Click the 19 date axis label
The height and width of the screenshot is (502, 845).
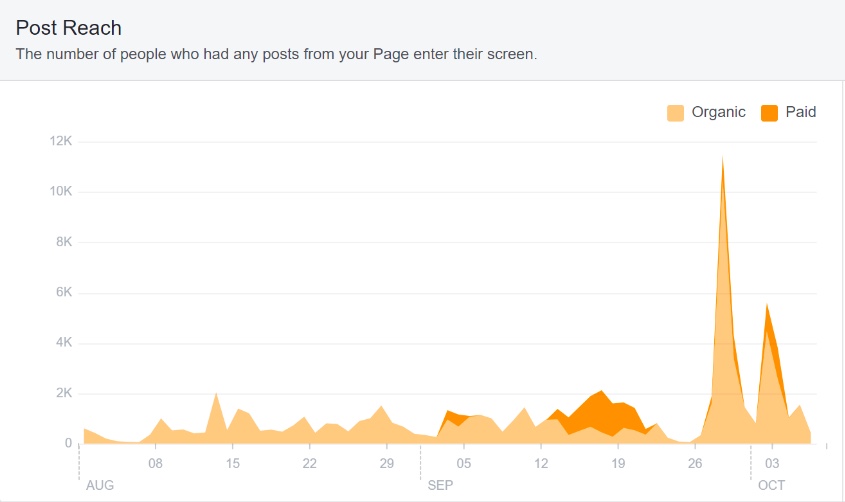618,463
